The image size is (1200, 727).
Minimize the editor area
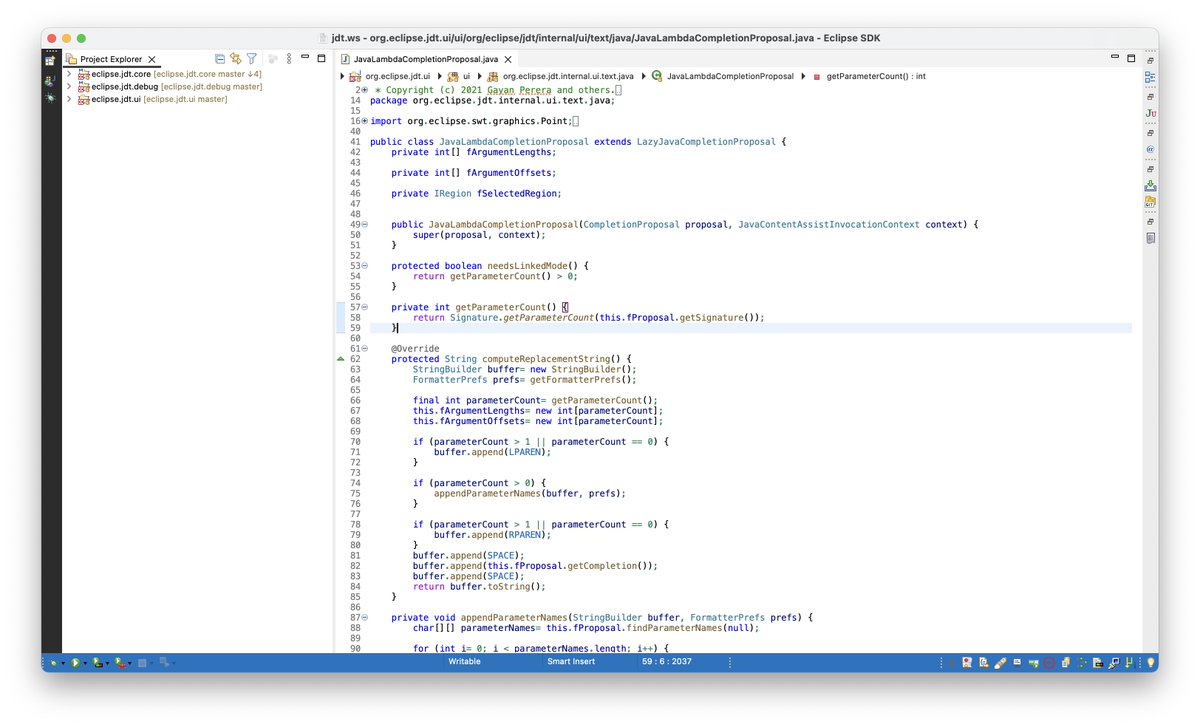coord(1115,59)
